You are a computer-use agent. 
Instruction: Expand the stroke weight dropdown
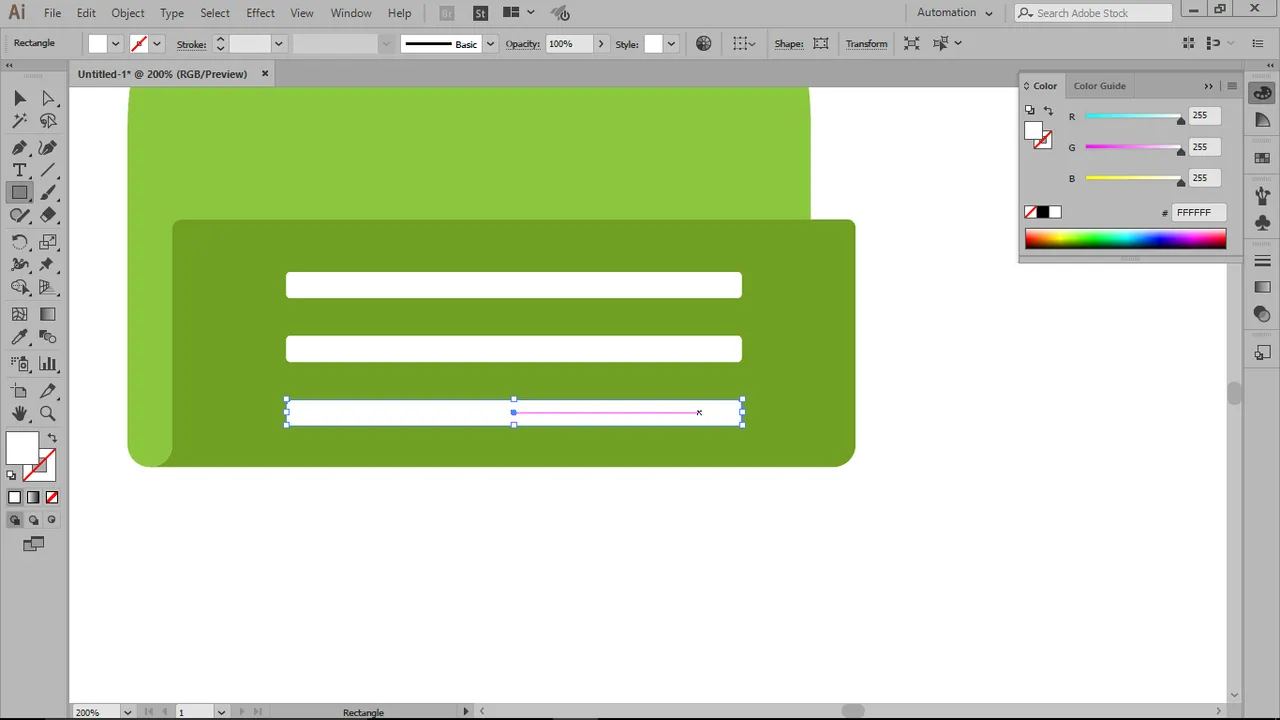click(x=279, y=44)
